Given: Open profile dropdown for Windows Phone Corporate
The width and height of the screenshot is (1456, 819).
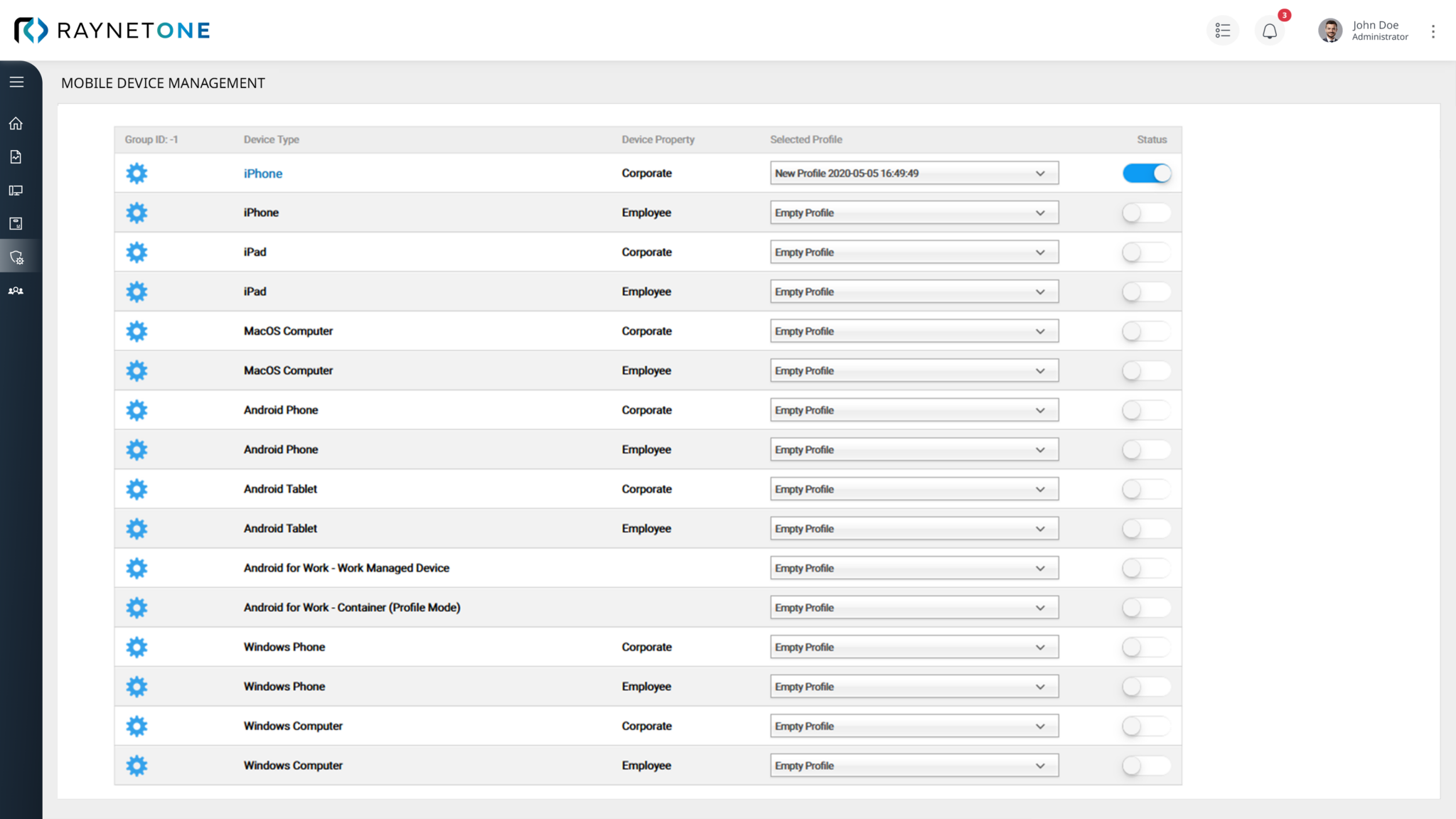Looking at the screenshot, I should [914, 647].
